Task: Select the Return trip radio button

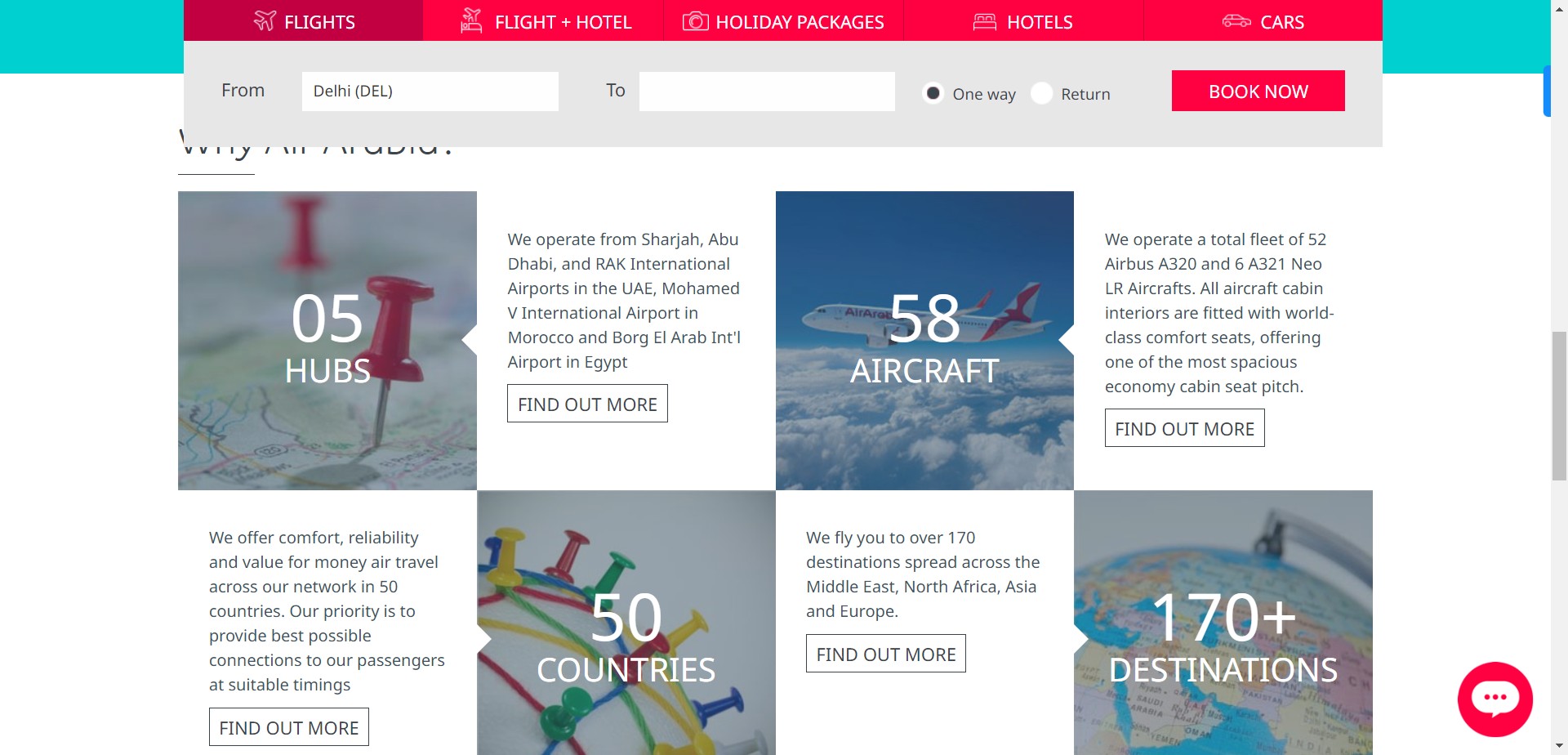Action: 1041,93
